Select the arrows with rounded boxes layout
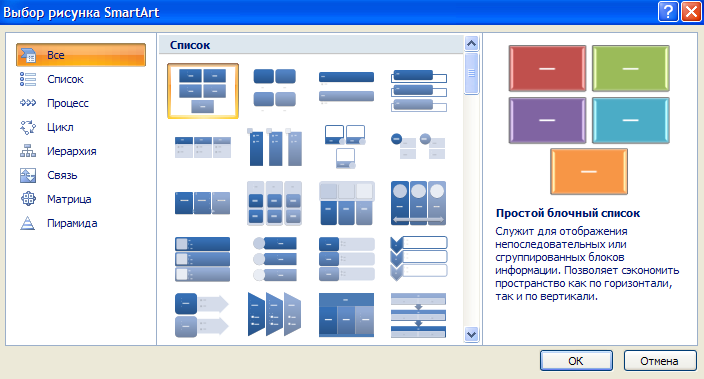The height and width of the screenshot is (379, 704). (x=202, y=314)
